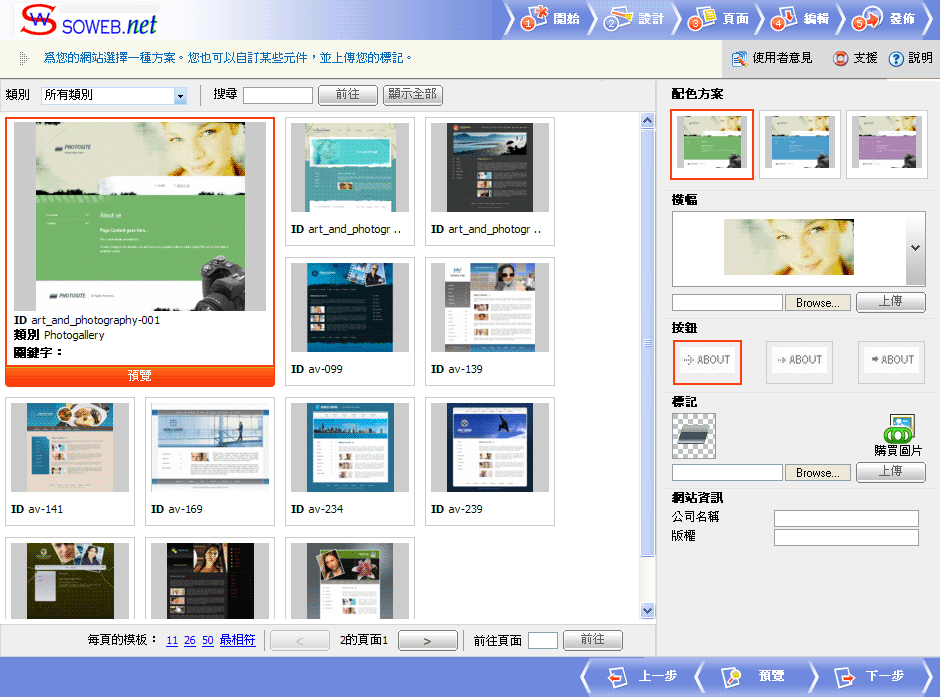Select the first ABOUT button style
Viewport: 940px width, 697px height.
(x=707, y=361)
